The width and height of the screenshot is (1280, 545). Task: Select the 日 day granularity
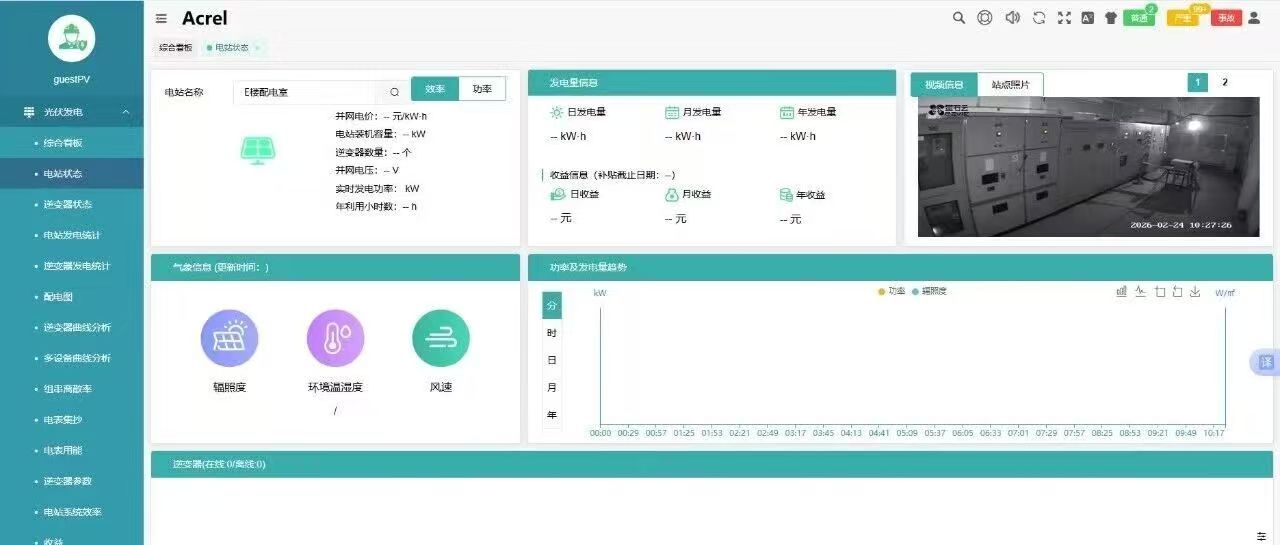[x=552, y=360]
